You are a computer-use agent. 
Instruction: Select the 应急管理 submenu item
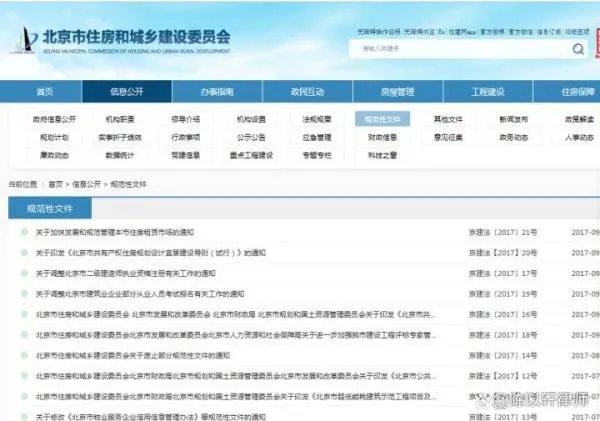point(317,137)
